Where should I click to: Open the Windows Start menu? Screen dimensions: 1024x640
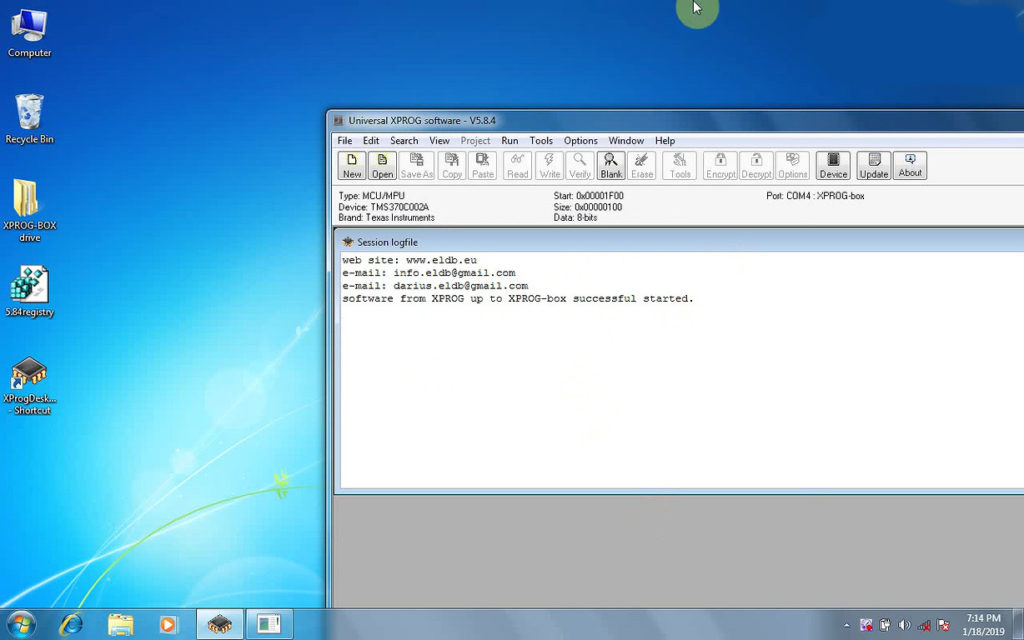pos(21,624)
